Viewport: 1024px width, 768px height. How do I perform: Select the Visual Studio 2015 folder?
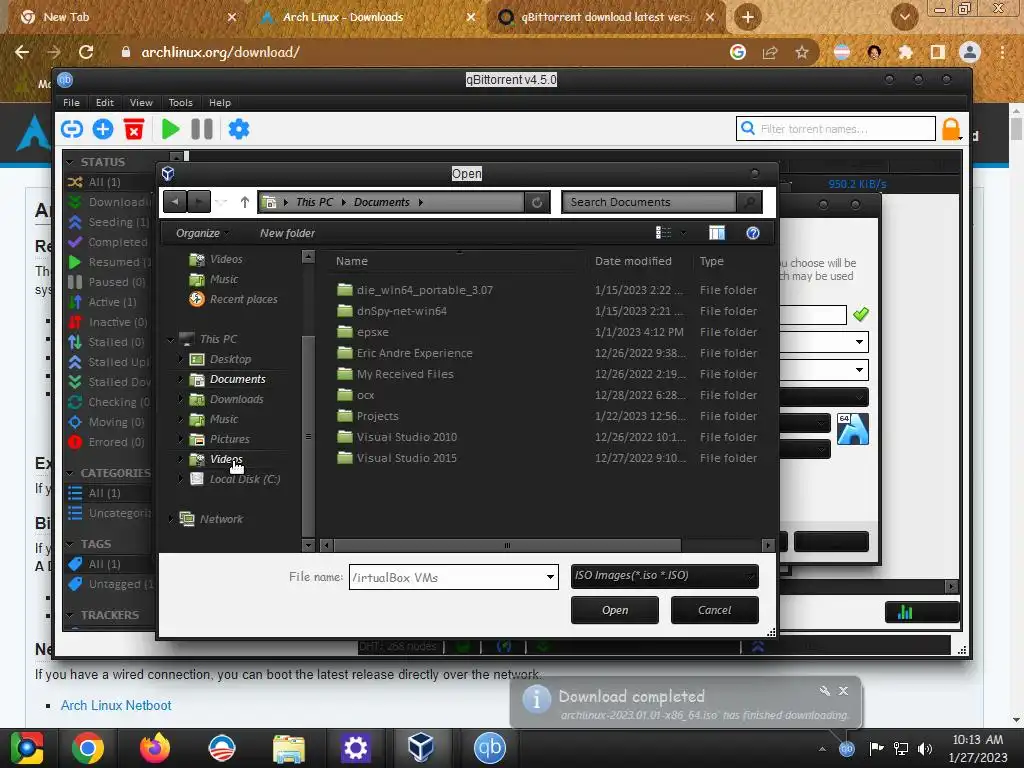(x=407, y=458)
